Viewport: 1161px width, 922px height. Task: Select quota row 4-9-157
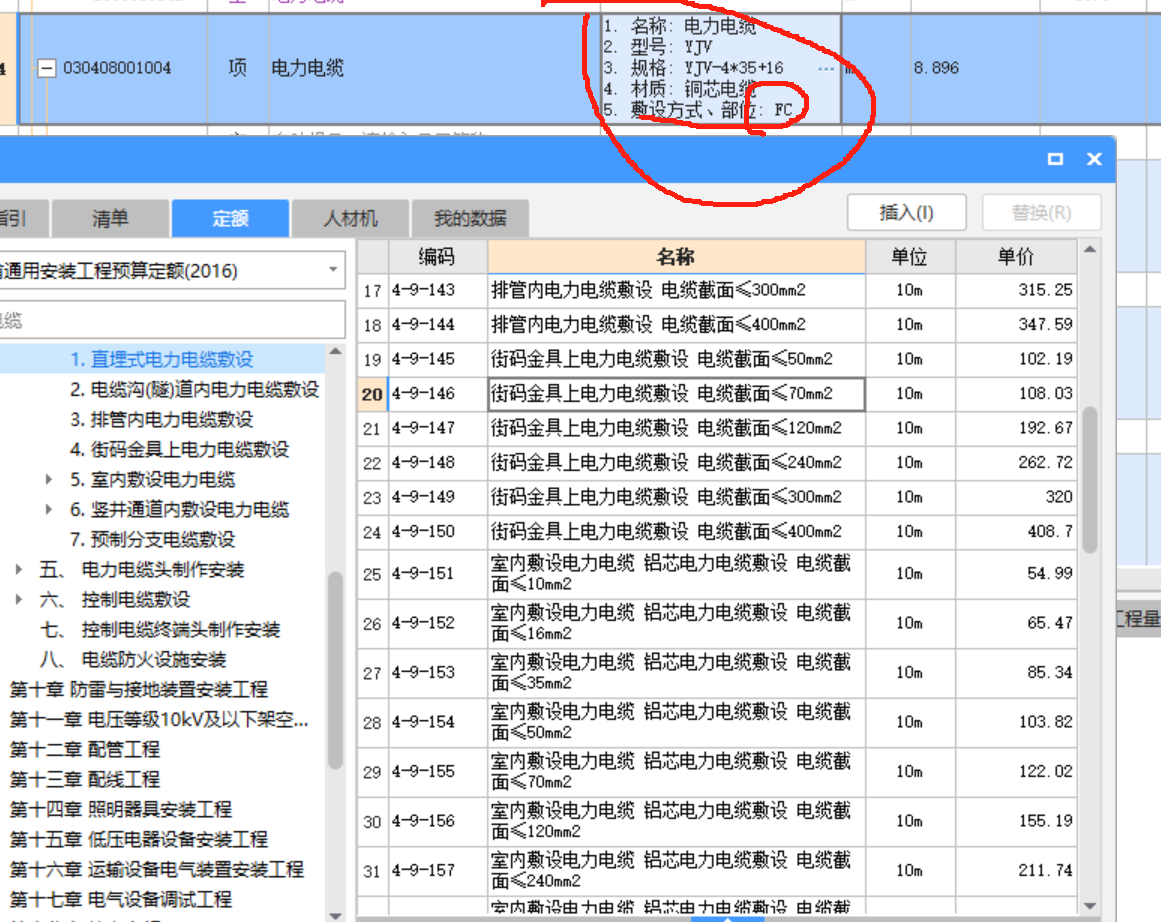pyautogui.click(x=717, y=871)
